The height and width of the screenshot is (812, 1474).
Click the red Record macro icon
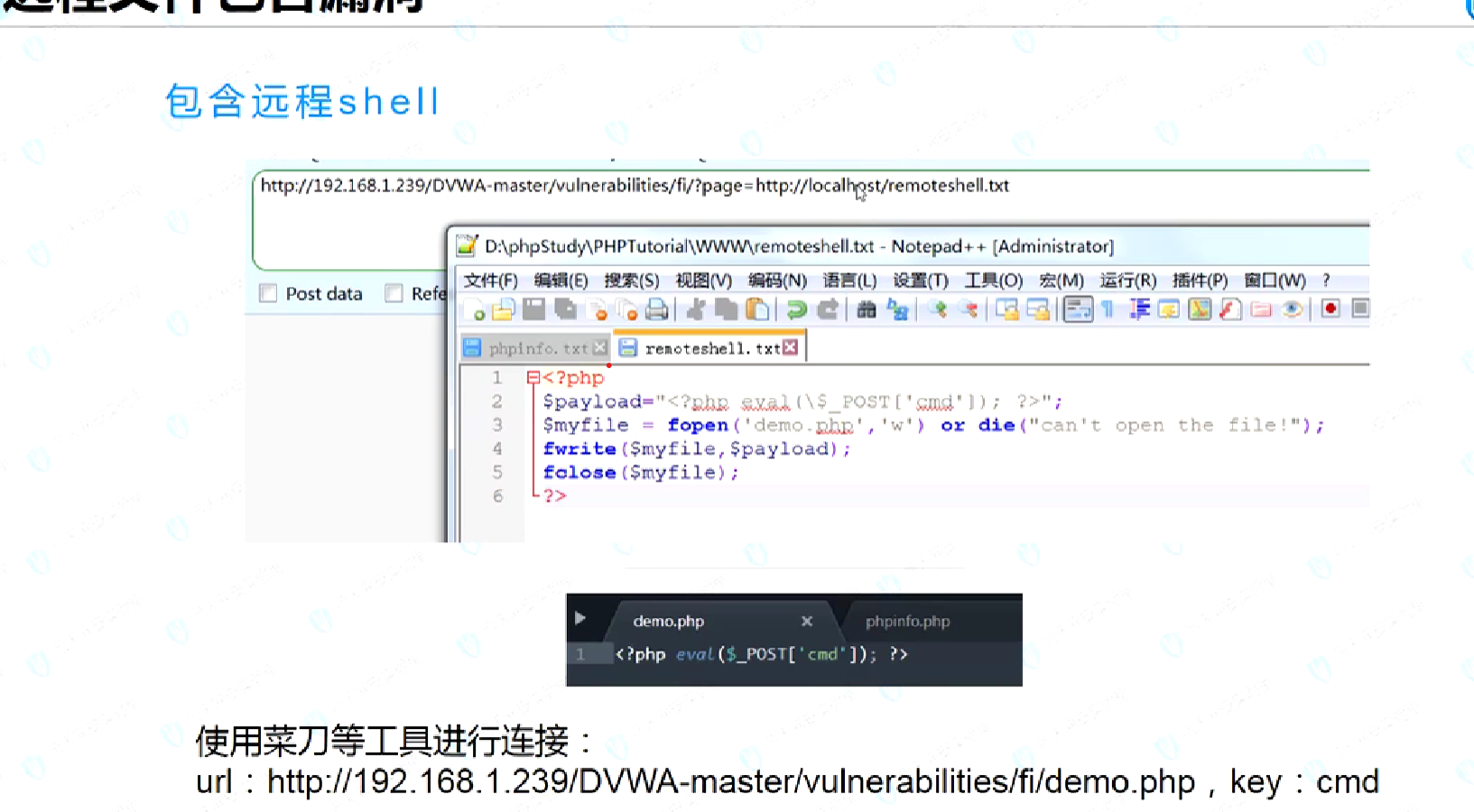tap(1330, 309)
